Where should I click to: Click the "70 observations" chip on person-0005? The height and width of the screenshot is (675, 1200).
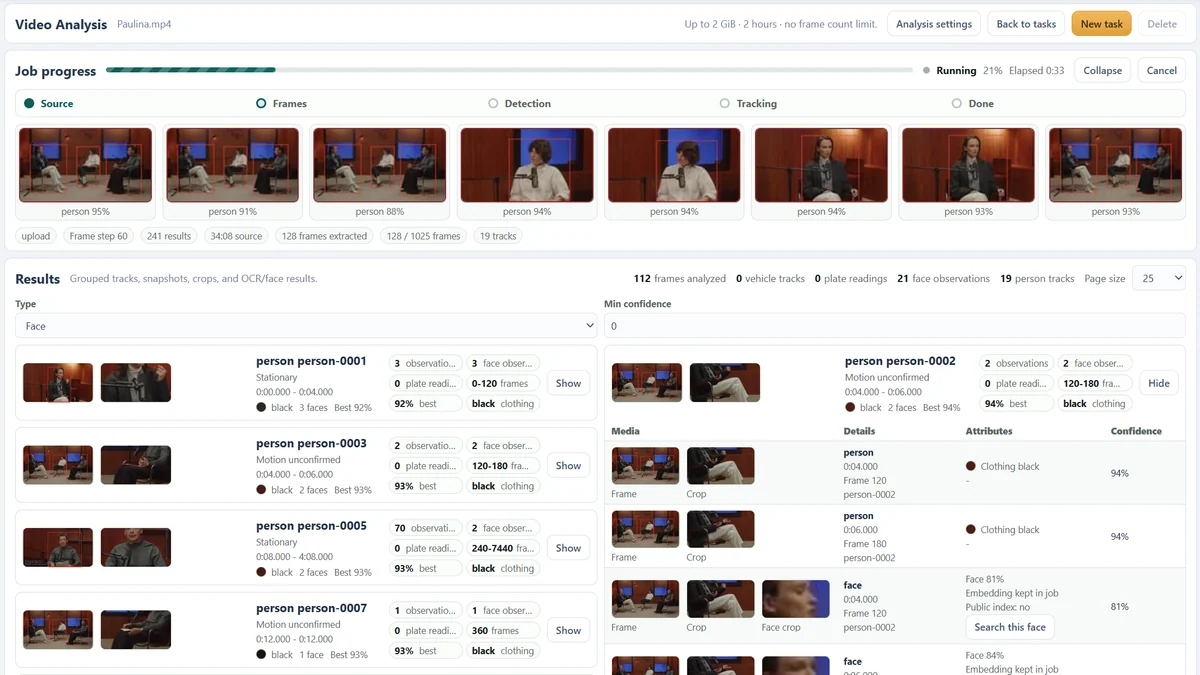click(x=425, y=528)
